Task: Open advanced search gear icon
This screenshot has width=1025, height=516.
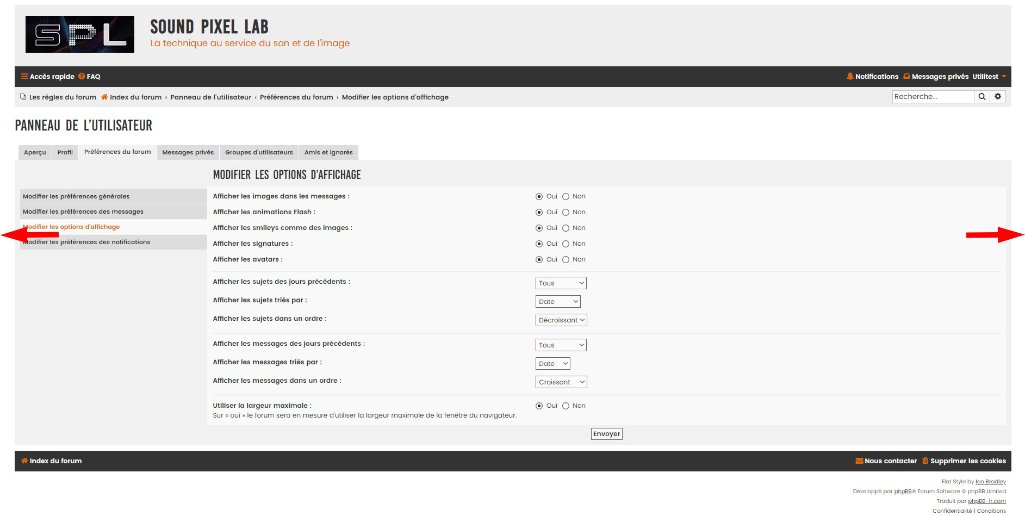Action: [x=997, y=97]
